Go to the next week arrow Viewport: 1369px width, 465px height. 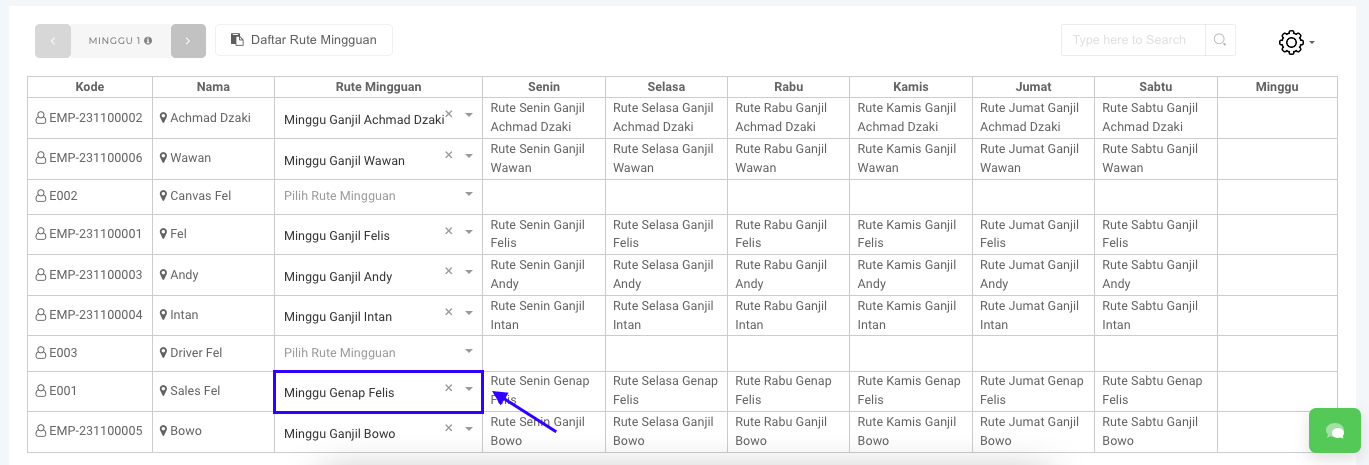point(188,41)
